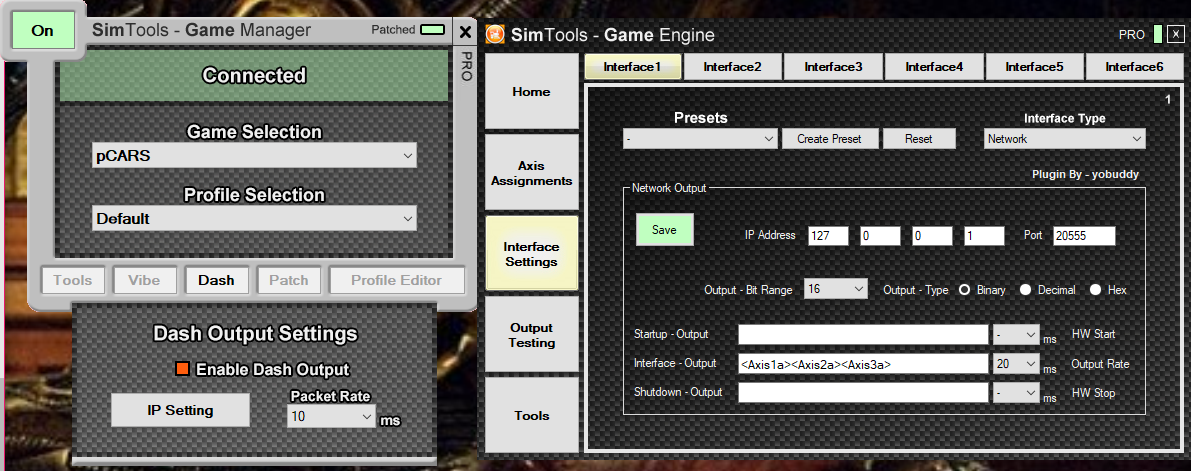Click the first IP Address field showing 127
This screenshot has width=1191, height=471.
point(828,236)
